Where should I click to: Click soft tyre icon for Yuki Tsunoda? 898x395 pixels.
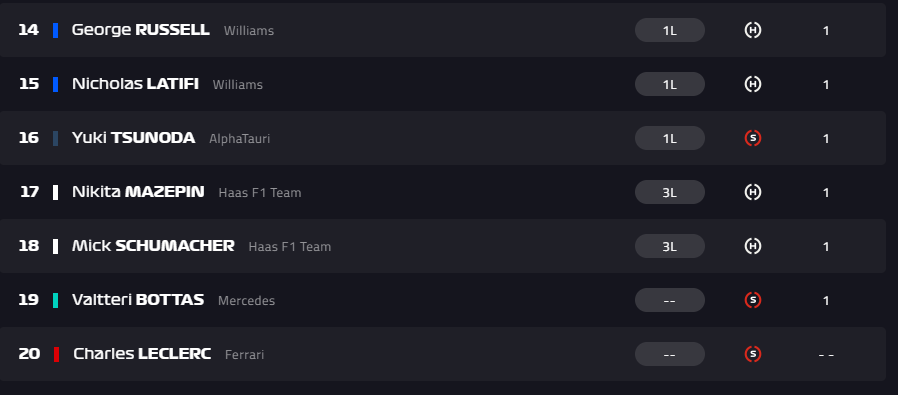753,138
